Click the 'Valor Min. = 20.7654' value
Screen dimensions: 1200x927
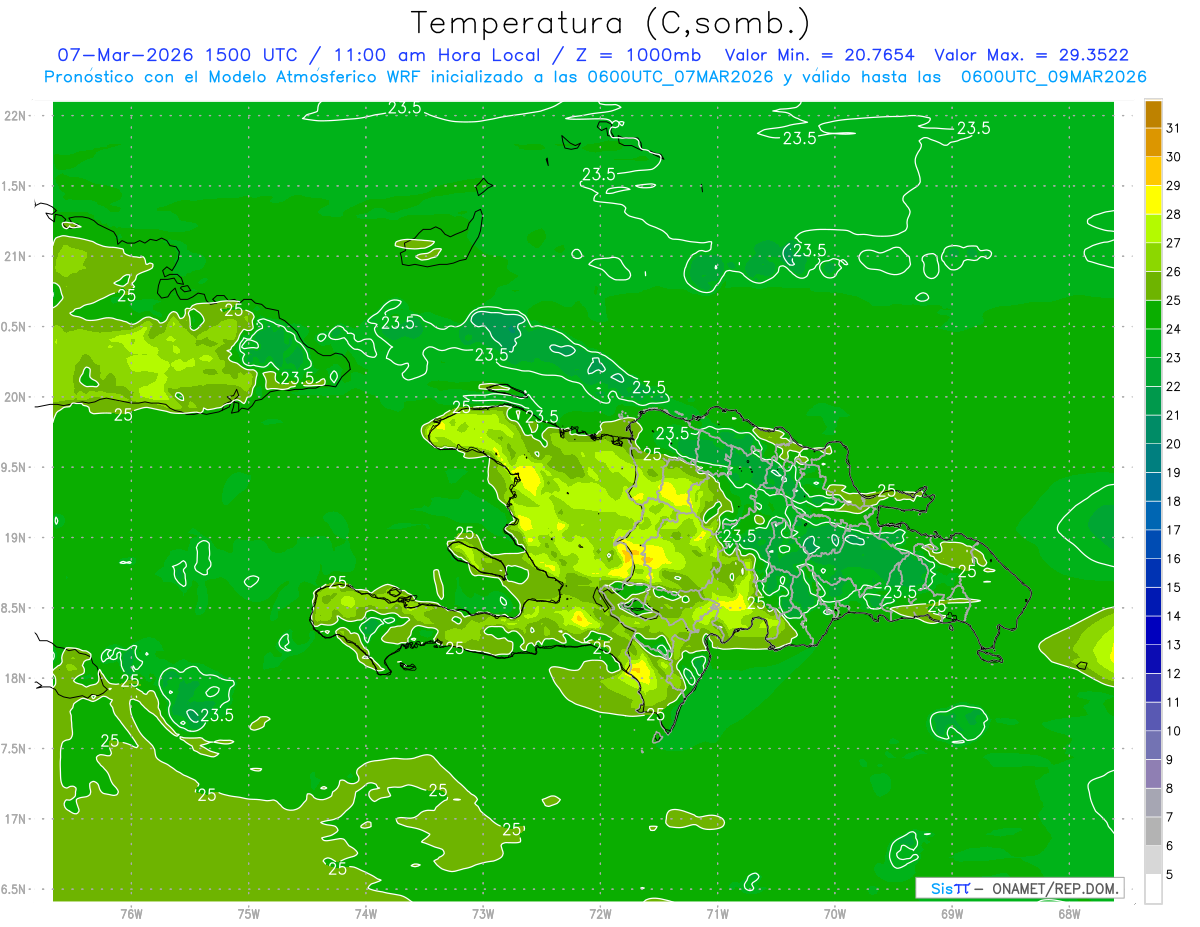820,55
